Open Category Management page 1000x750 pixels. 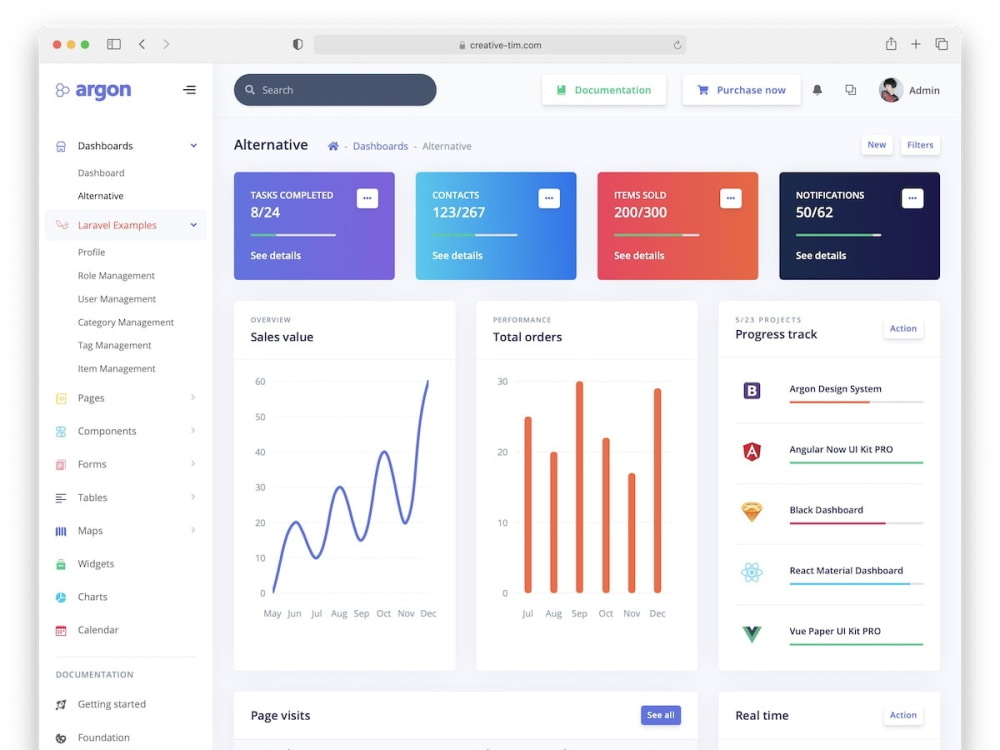(126, 322)
